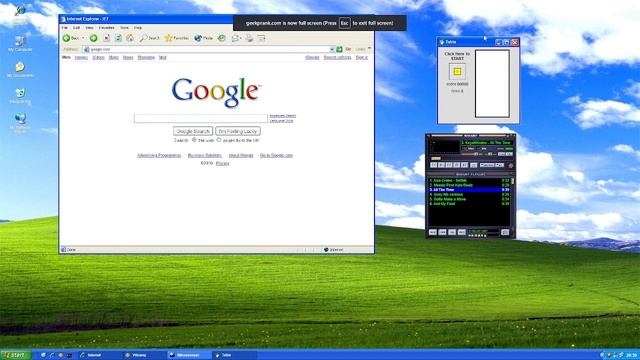Click the Winamp Eject button

[x=473, y=165]
